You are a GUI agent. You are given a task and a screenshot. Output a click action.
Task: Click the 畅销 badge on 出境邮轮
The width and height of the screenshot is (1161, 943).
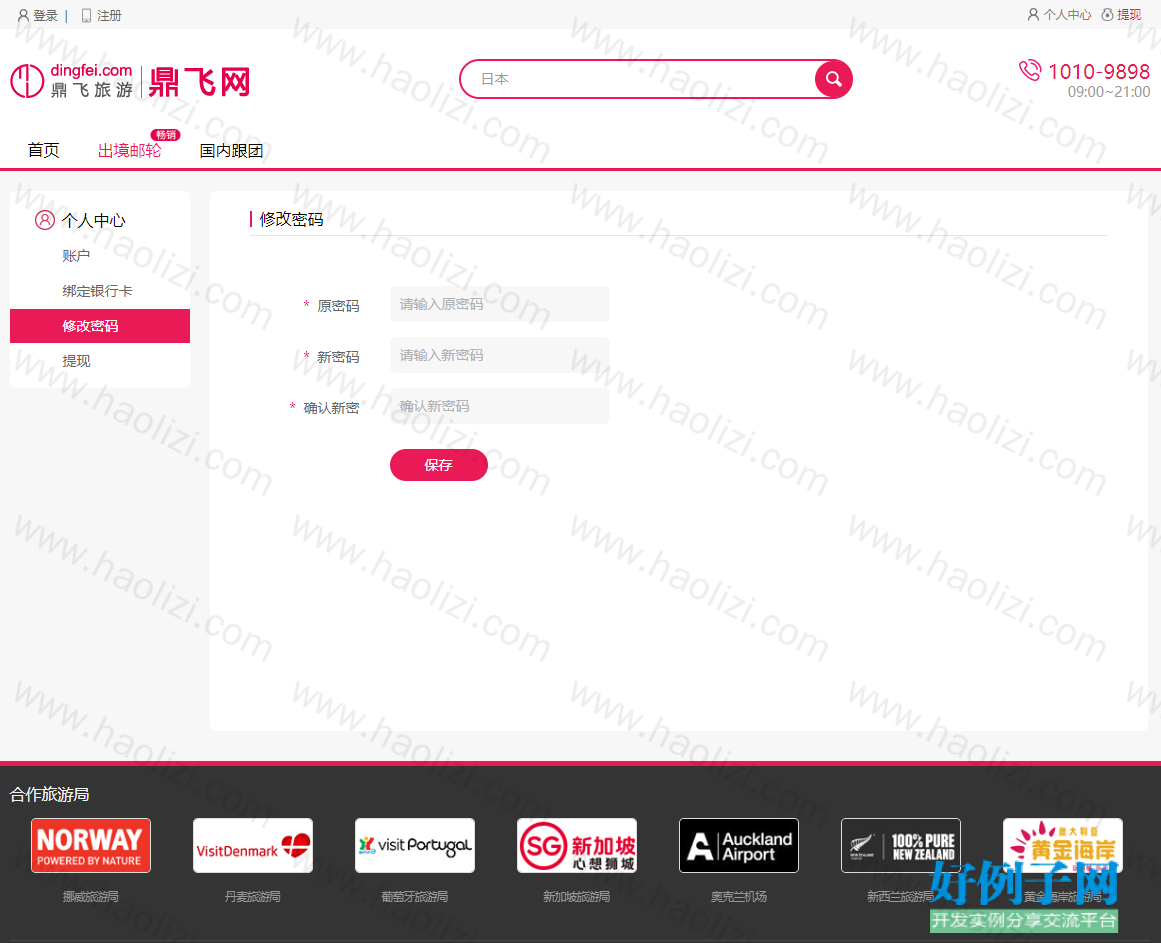point(166,135)
